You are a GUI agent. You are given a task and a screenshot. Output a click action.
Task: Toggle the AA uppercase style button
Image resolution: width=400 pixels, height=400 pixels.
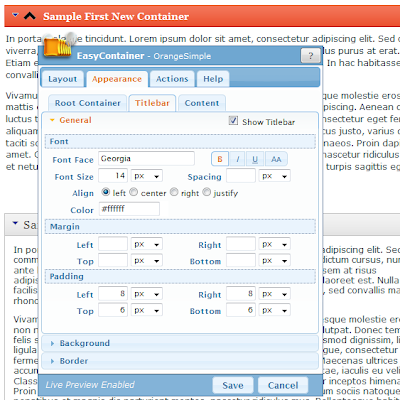[x=276, y=159]
